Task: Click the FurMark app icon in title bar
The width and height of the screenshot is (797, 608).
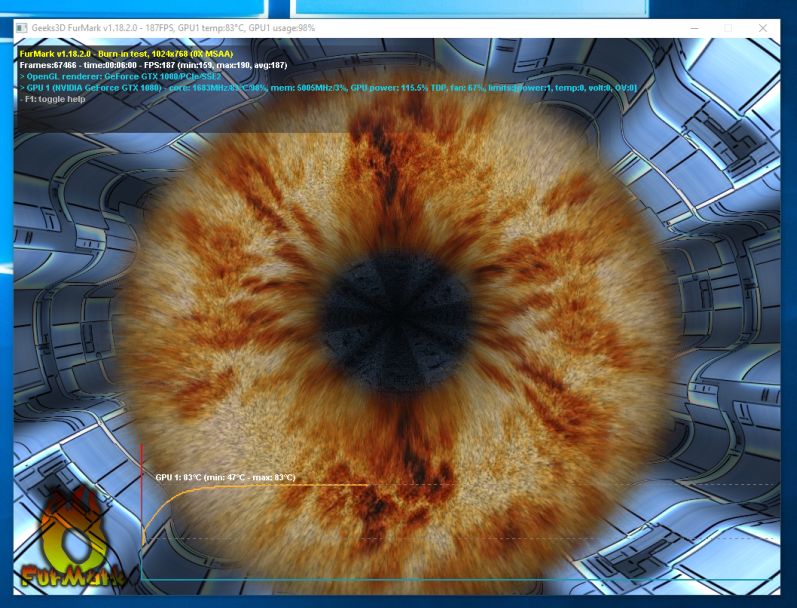Action: (x=21, y=28)
